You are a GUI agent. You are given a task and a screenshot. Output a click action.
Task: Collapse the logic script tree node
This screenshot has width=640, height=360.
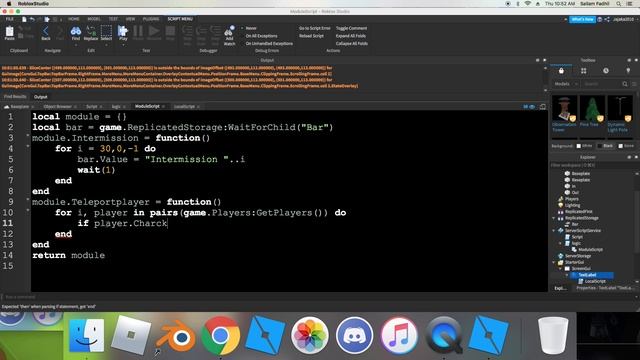[560, 244]
